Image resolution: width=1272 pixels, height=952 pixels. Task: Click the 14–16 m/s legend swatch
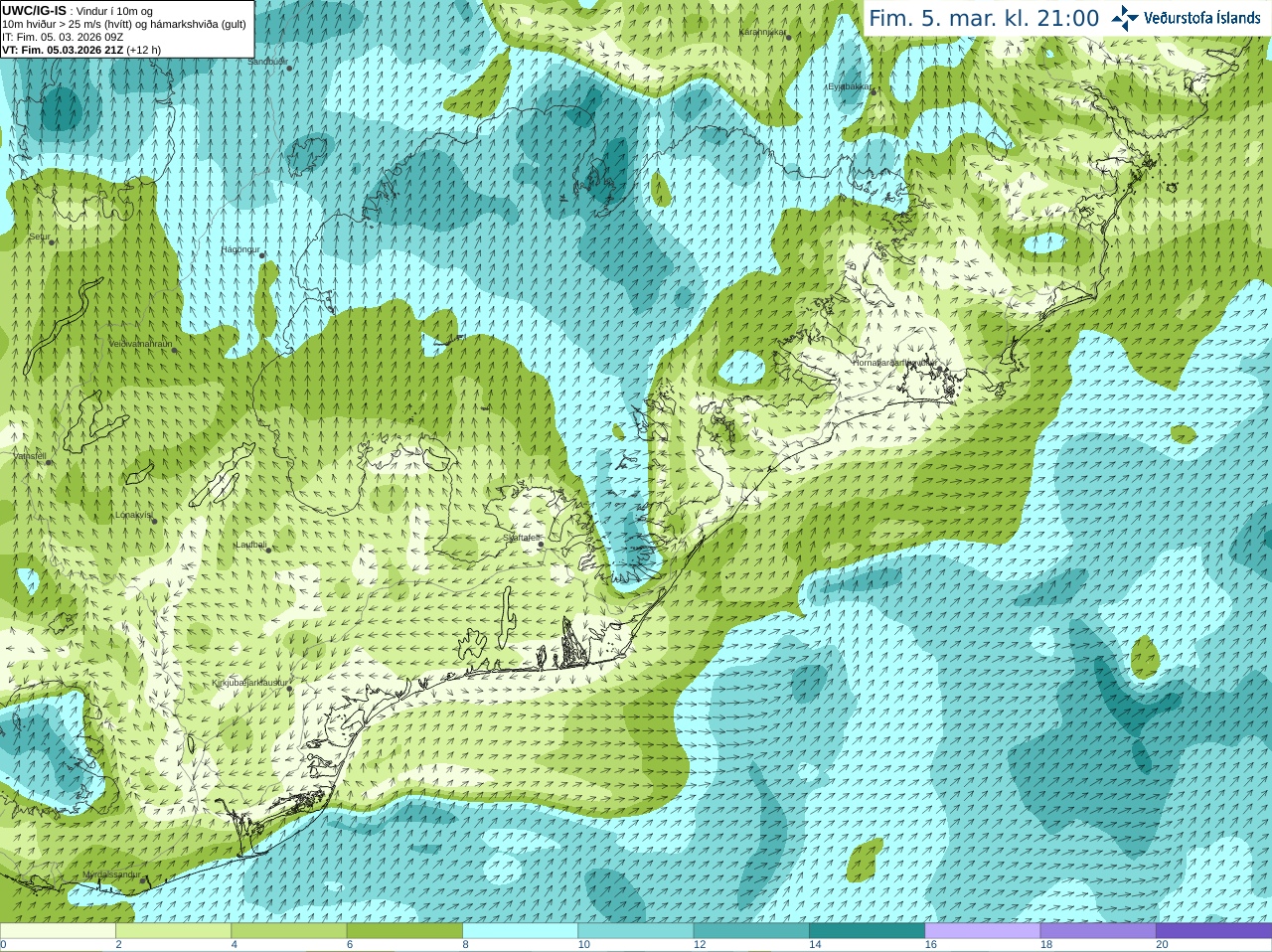[x=867, y=931]
